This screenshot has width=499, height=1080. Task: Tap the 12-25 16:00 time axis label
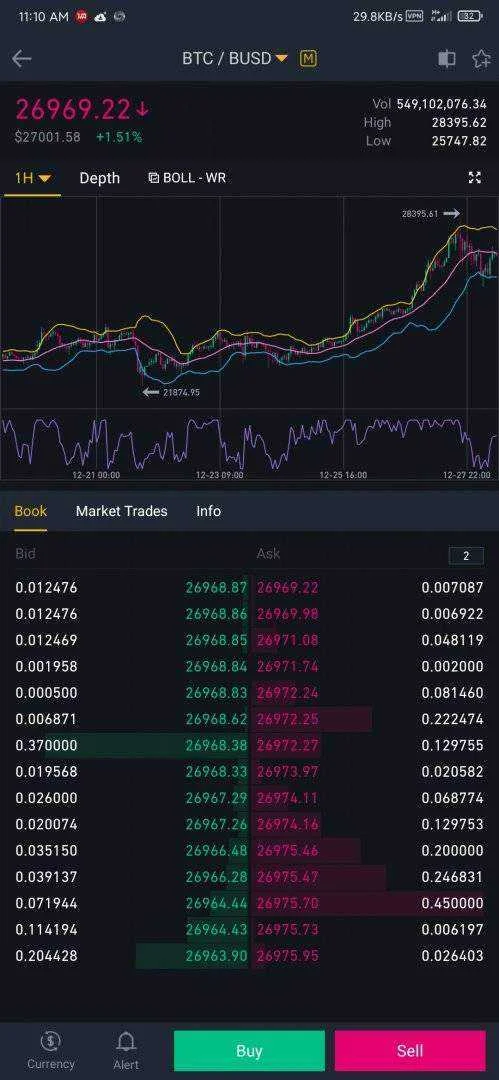coord(343,475)
